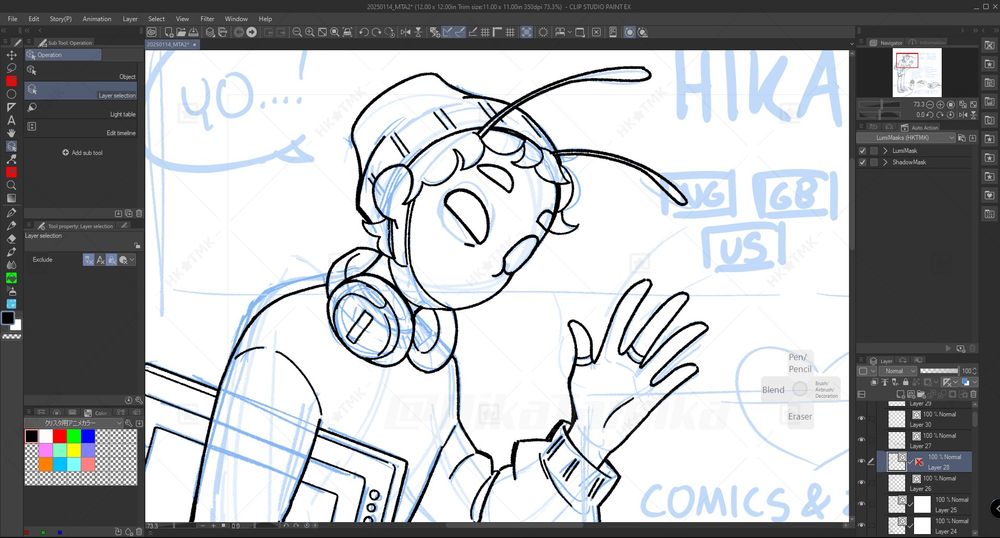Delete sub tool trash icon

pyautogui.click(x=139, y=213)
